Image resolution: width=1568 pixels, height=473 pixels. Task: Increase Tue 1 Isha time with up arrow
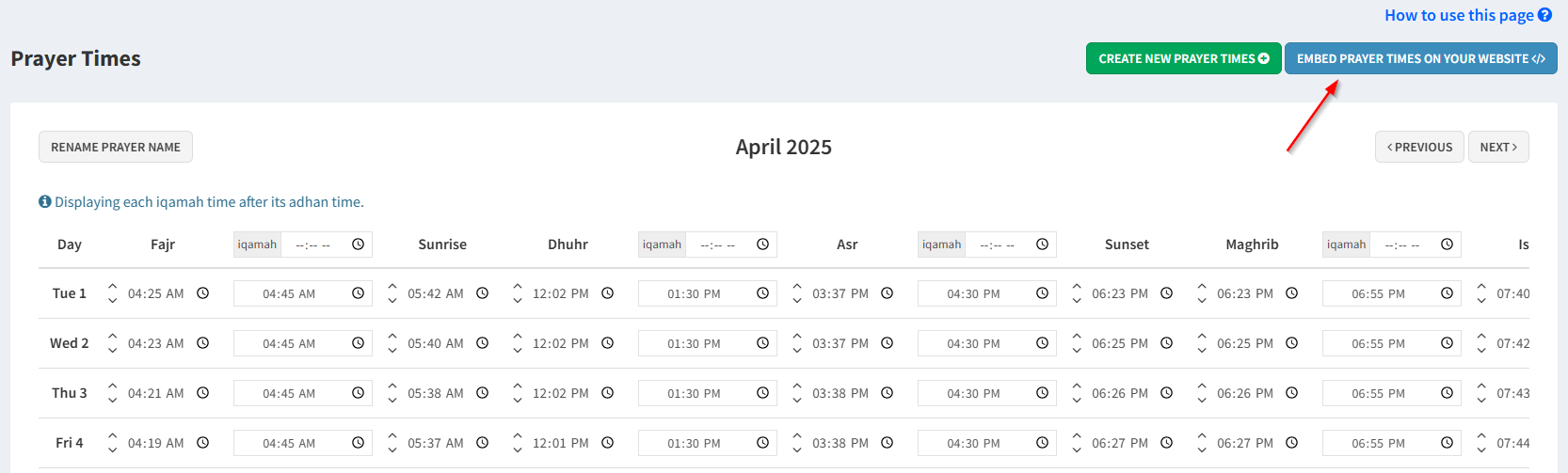pos(1481,286)
